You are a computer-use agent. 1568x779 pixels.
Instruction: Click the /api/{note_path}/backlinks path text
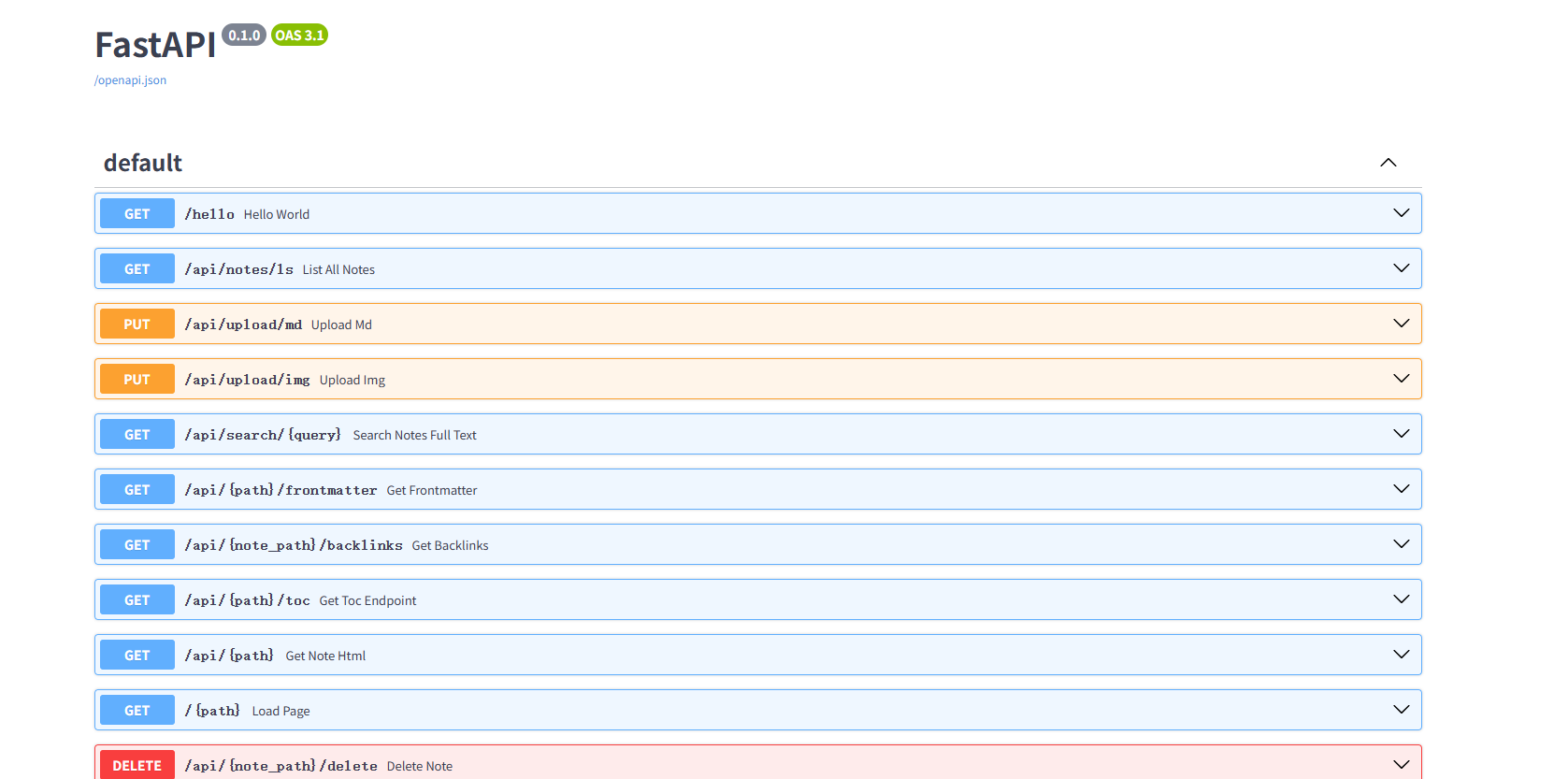pyautogui.click(x=294, y=545)
